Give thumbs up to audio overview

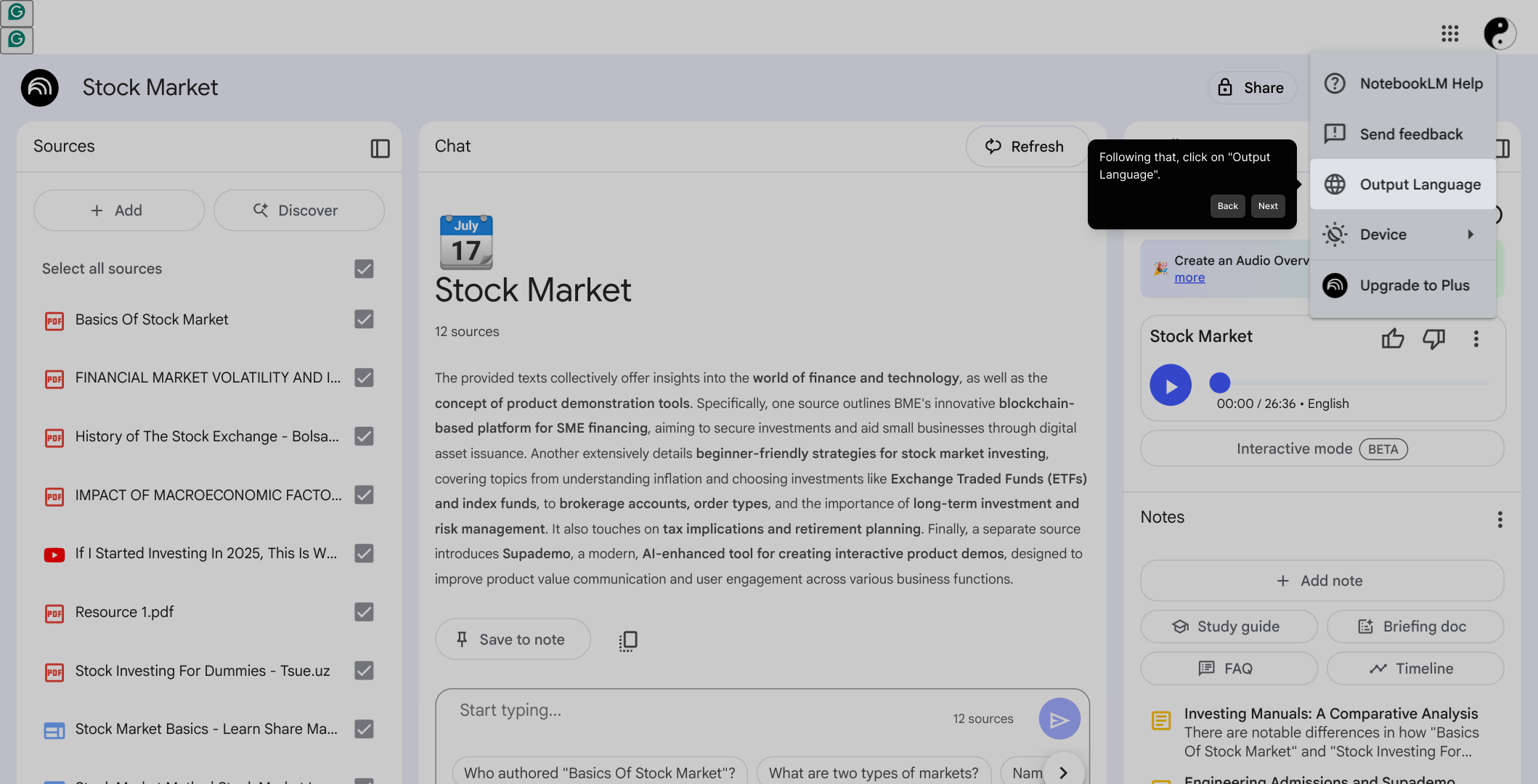point(1393,338)
